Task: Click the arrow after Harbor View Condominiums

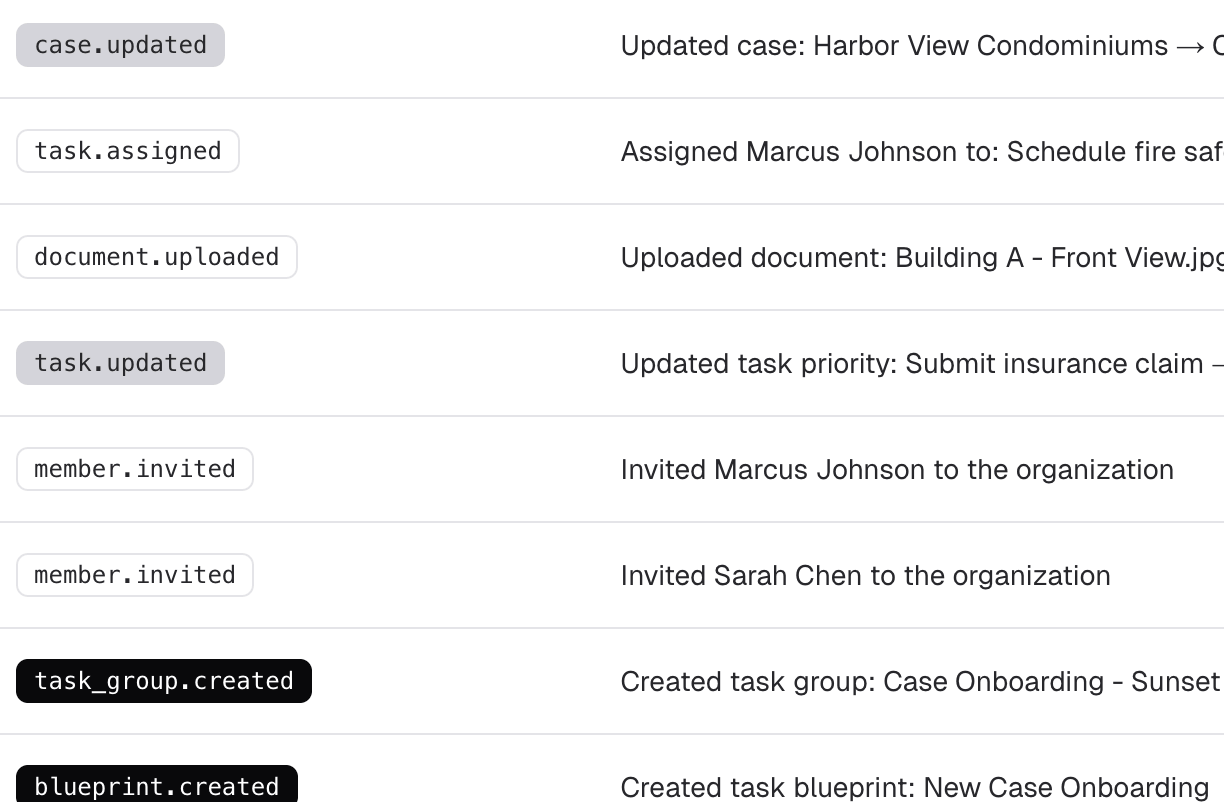Action: (1190, 46)
